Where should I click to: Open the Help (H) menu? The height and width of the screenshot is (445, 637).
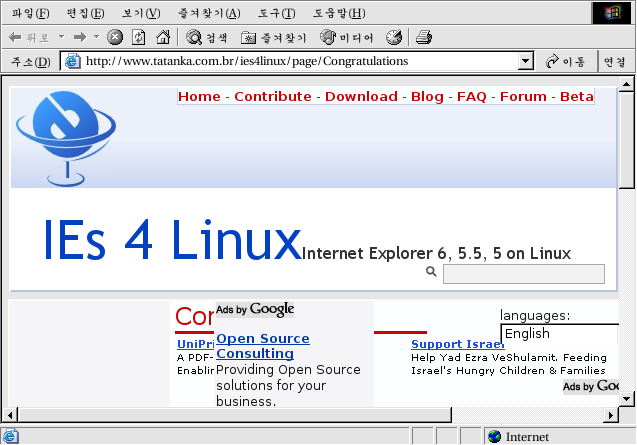(x=339, y=13)
